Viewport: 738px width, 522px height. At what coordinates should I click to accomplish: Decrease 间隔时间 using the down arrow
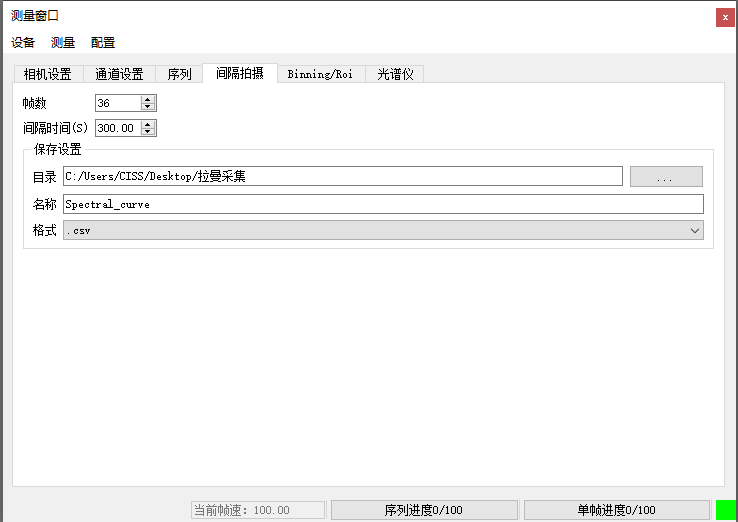(x=148, y=132)
